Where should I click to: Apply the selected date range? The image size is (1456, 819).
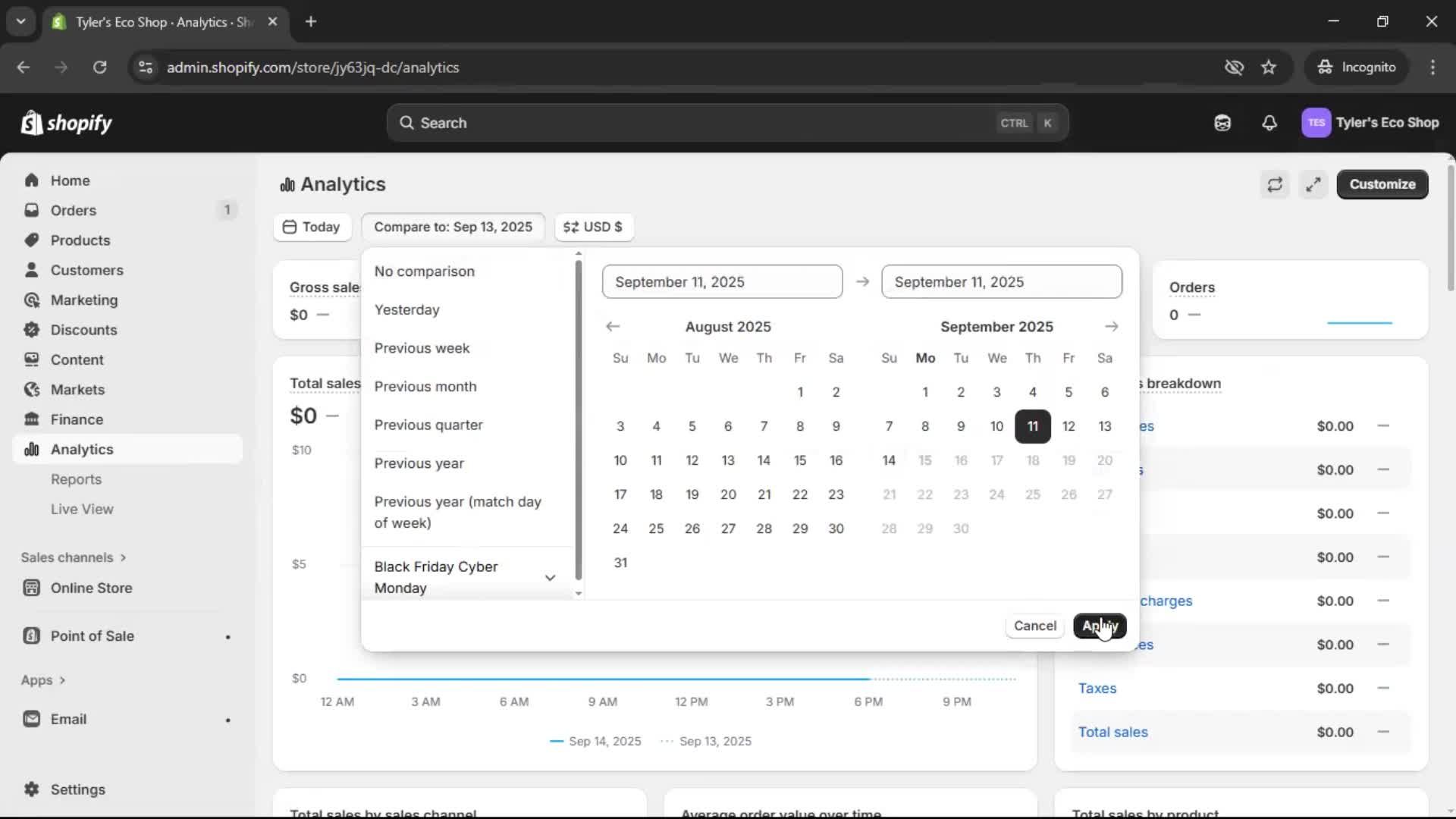point(1100,626)
